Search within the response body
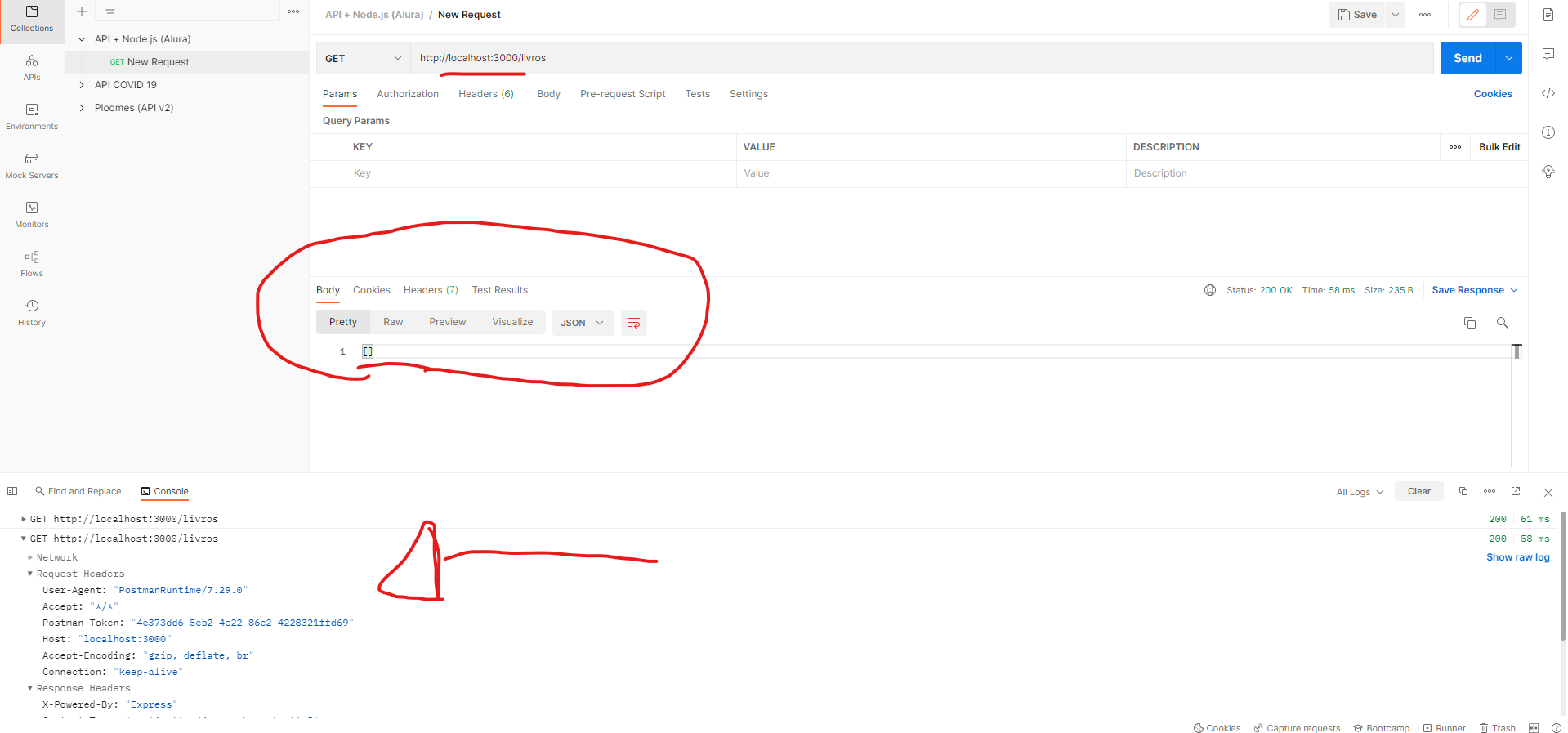This screenshot has width=1568, height=733. 1502,323
